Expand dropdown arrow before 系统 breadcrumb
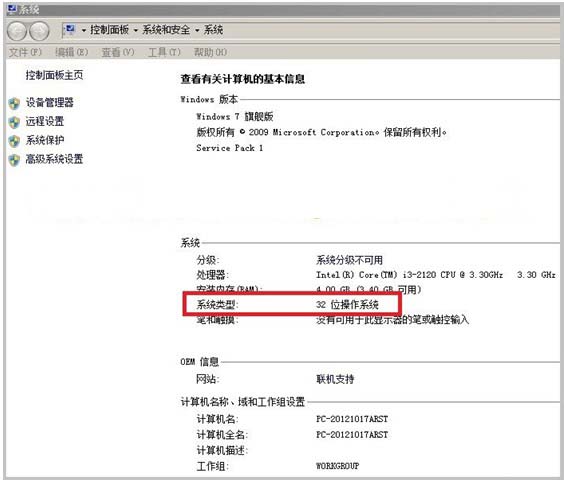The width and height of the screenshot is (564, 482). point(197,30)
